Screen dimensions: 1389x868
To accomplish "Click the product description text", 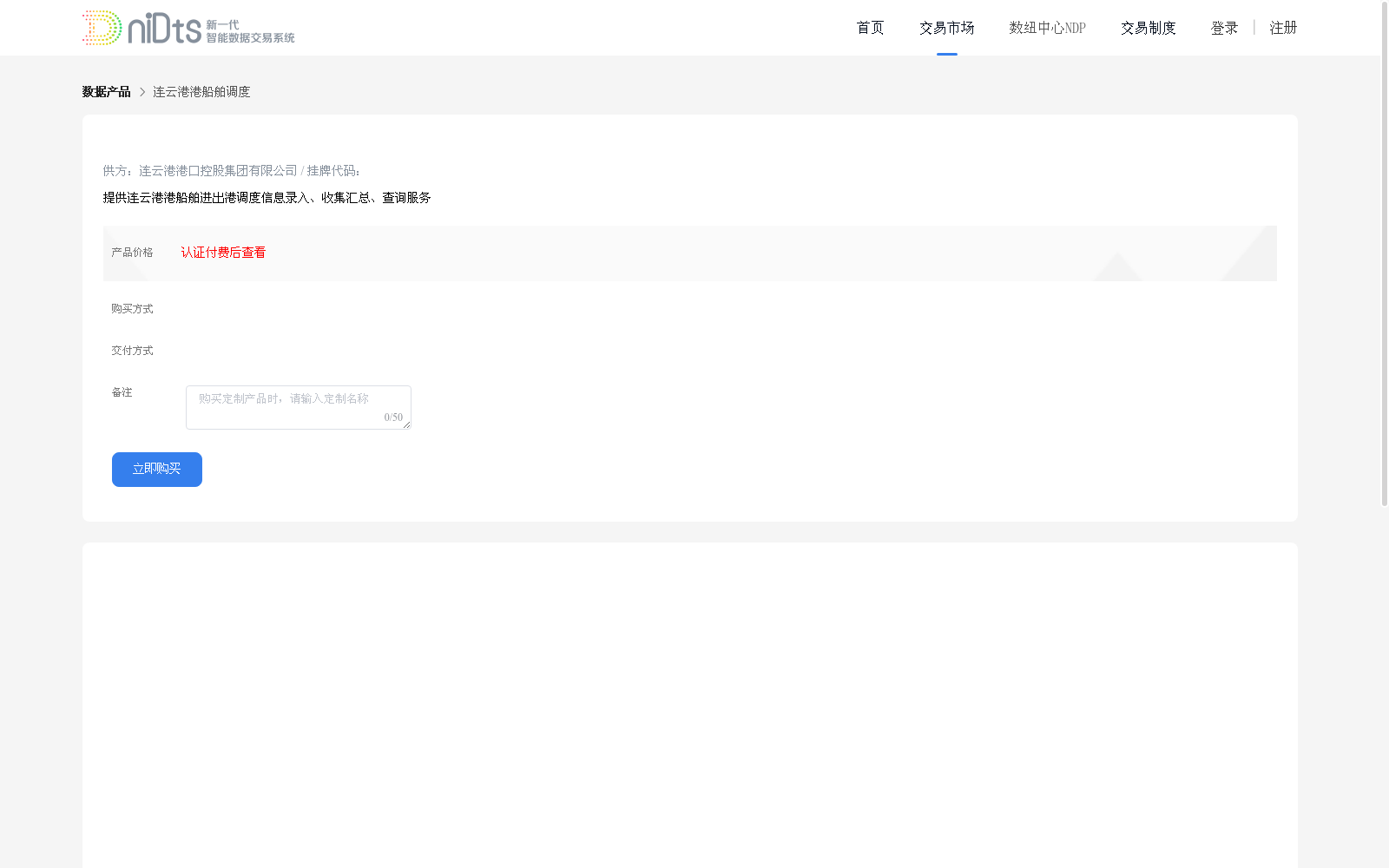I will 267,198.
